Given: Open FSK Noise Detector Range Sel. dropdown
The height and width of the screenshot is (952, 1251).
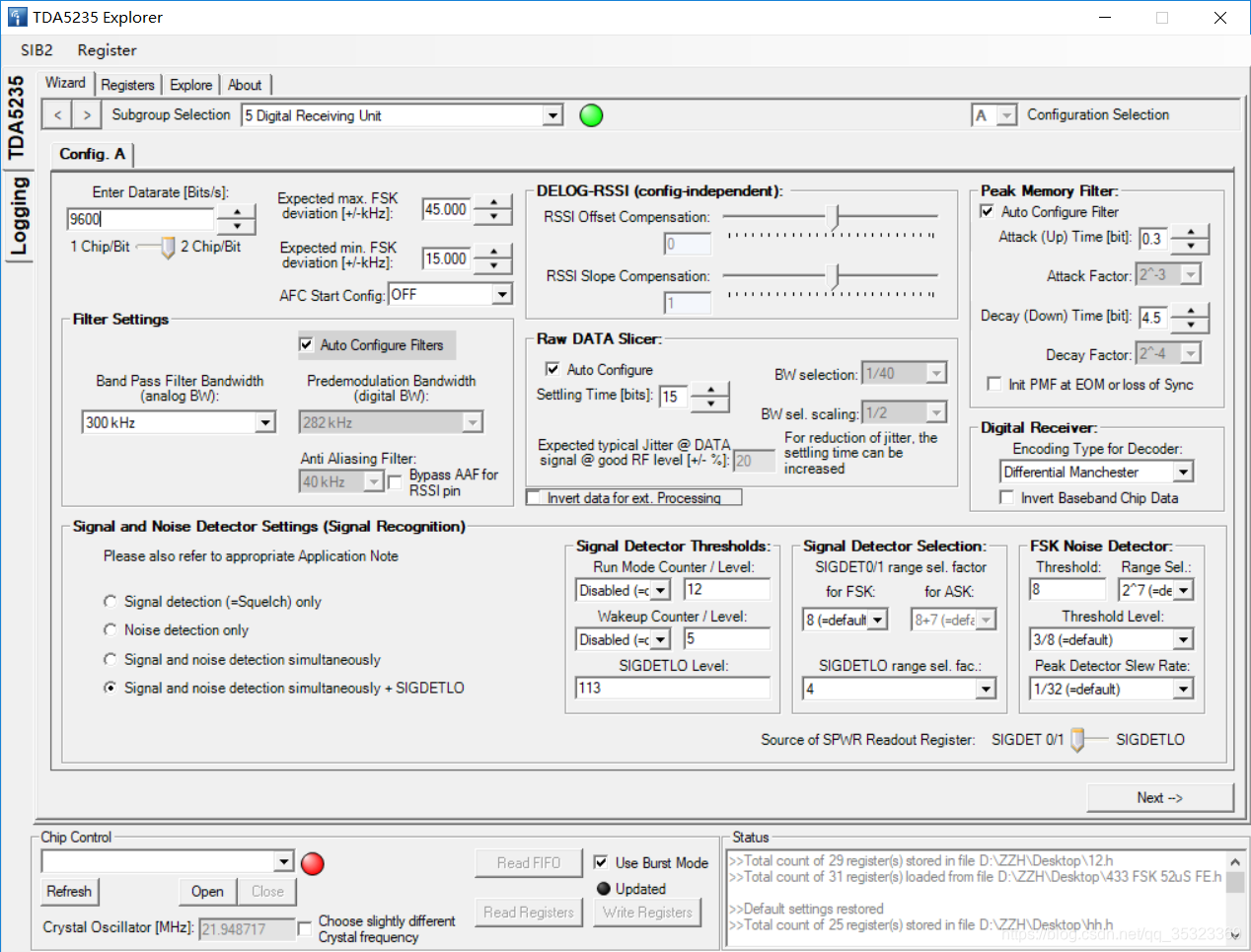Looking at the screenshot, I should pyautogui.click(x=1183, y=590).
